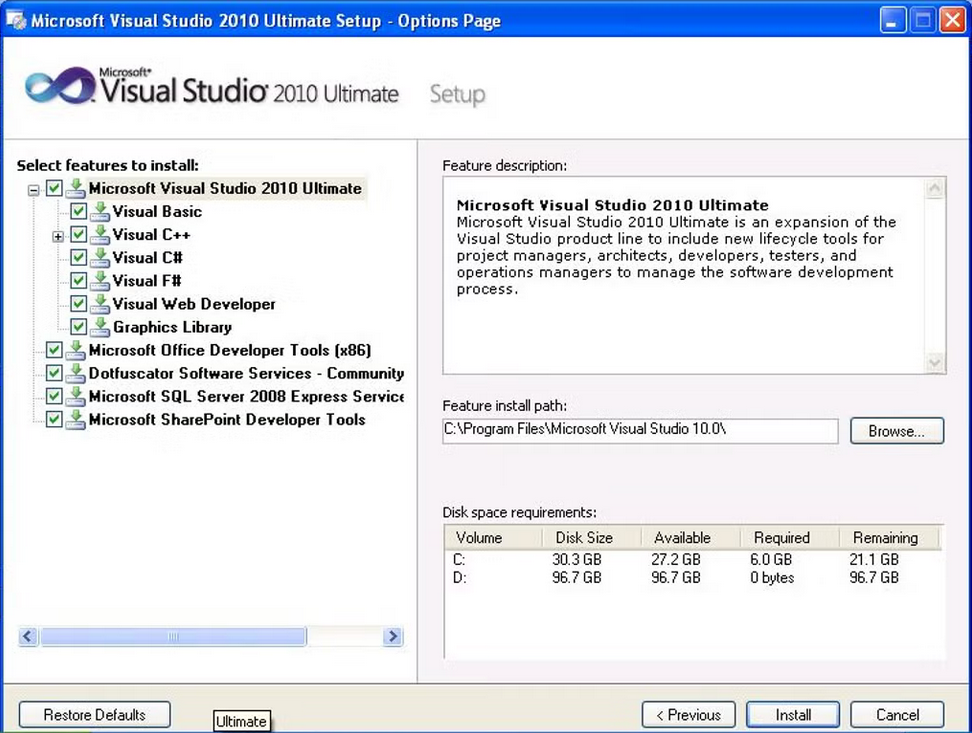Click description box scroll down arrow
This screenshot has width=972, height=733.
[935, 362]
